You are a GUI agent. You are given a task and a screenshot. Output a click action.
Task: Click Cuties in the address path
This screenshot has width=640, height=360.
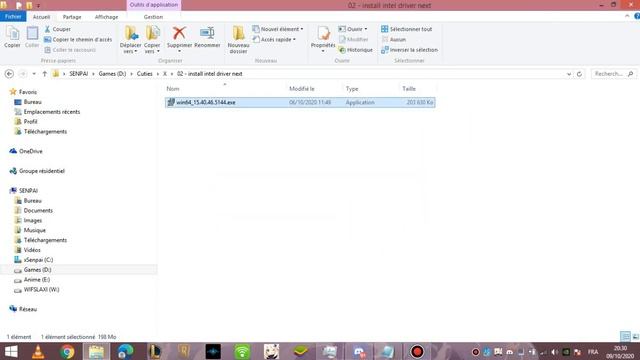144,74
